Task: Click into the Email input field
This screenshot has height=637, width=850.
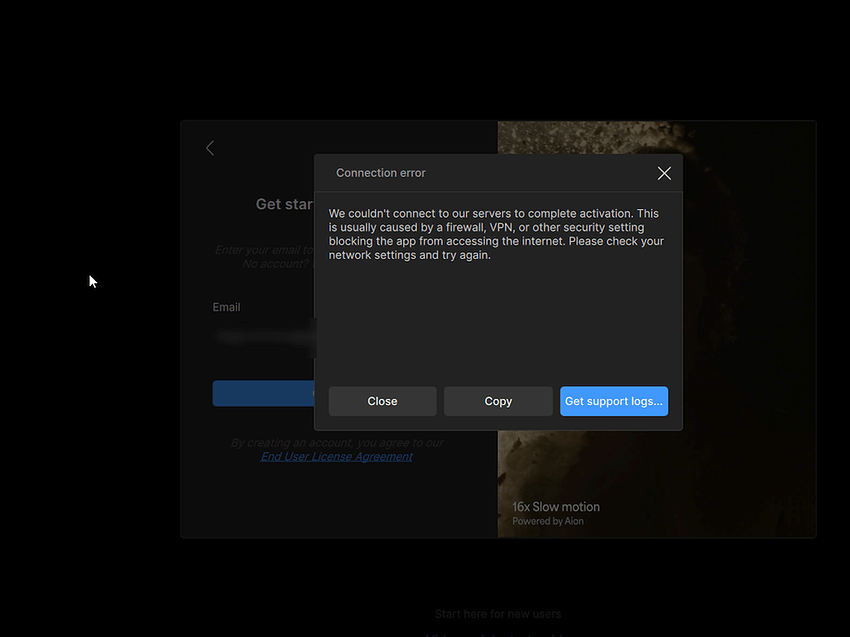Action: coord(262,338)
